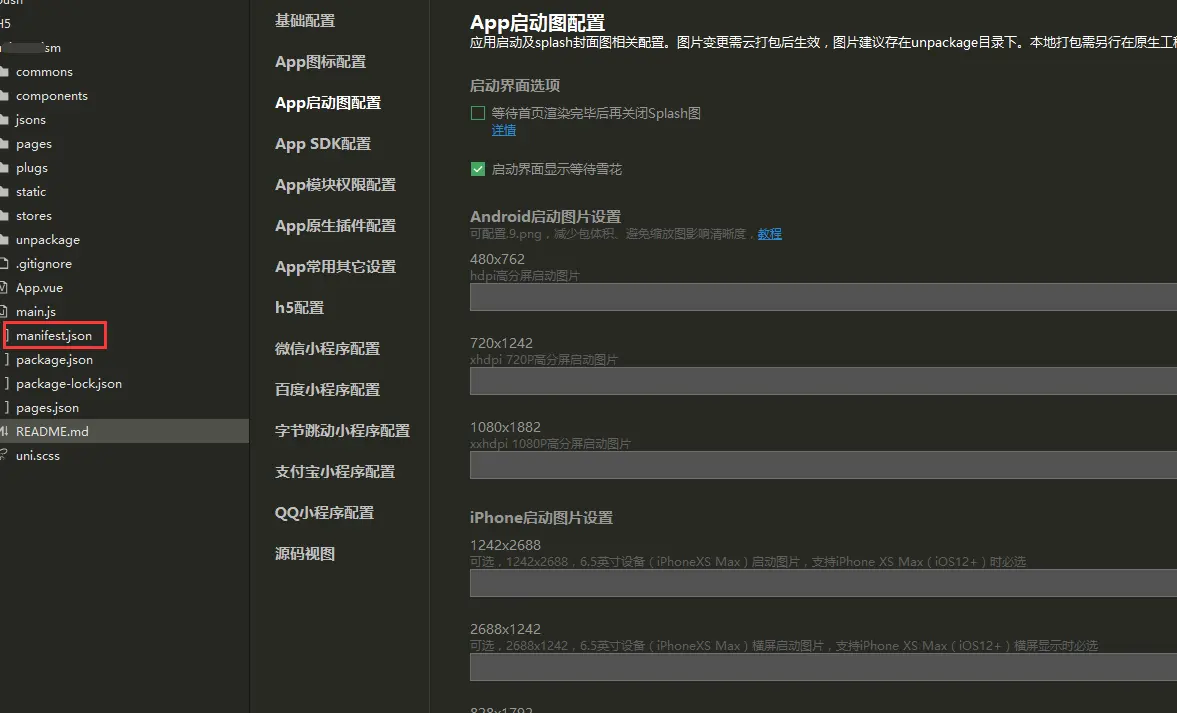
Task: Expand the unpackage folder
Action: coord(47,240)
